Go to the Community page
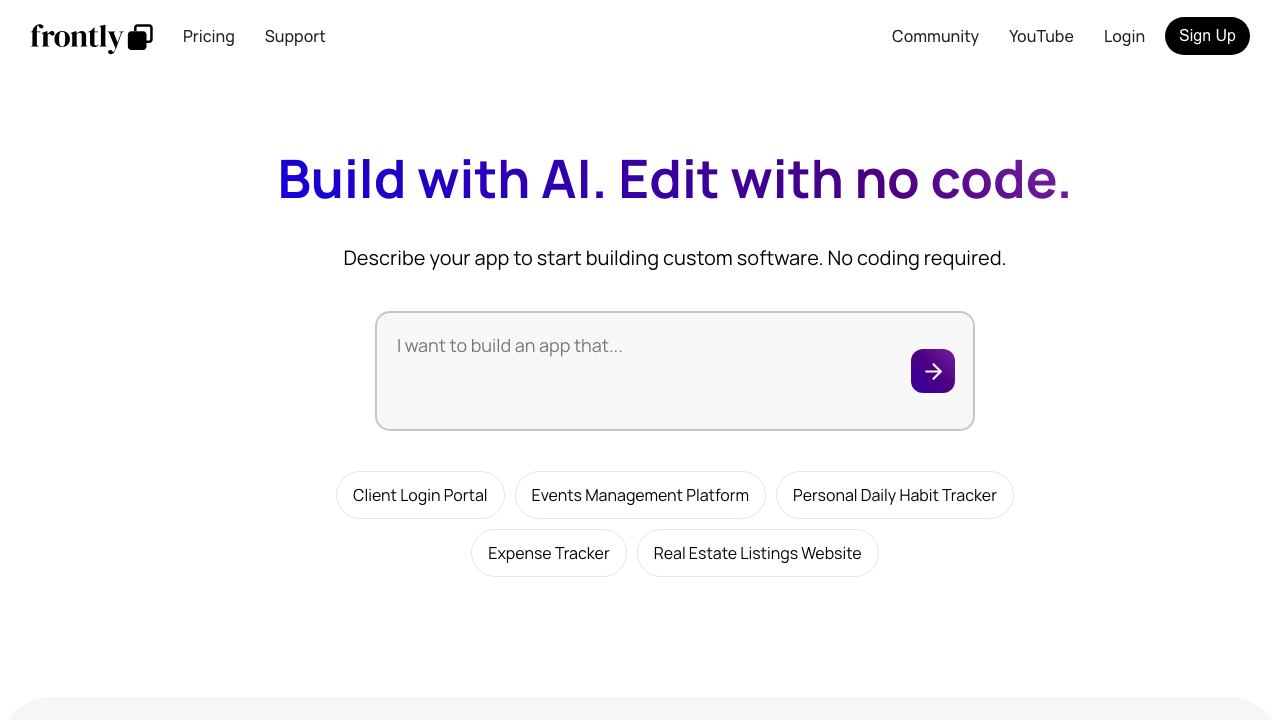This screenshot has width=1280, height=720. [x=935, y=36]
